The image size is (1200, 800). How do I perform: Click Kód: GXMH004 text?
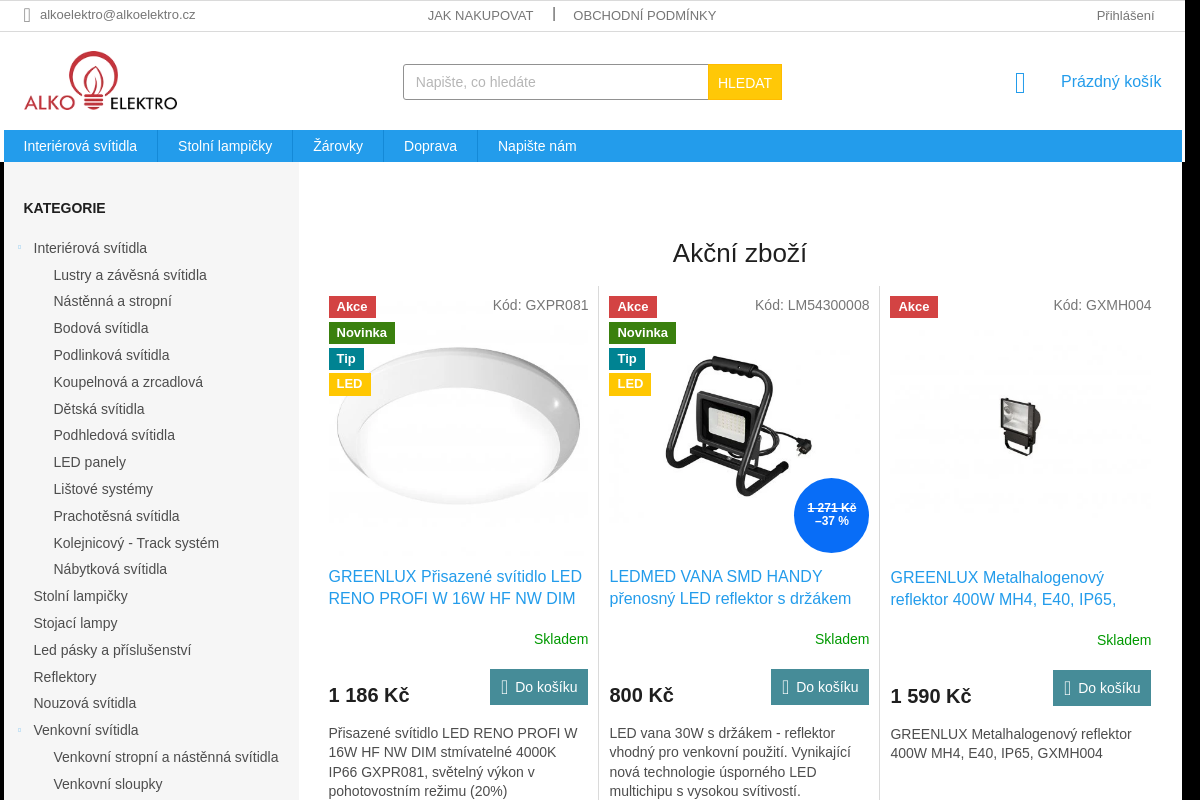(1102, 305)
